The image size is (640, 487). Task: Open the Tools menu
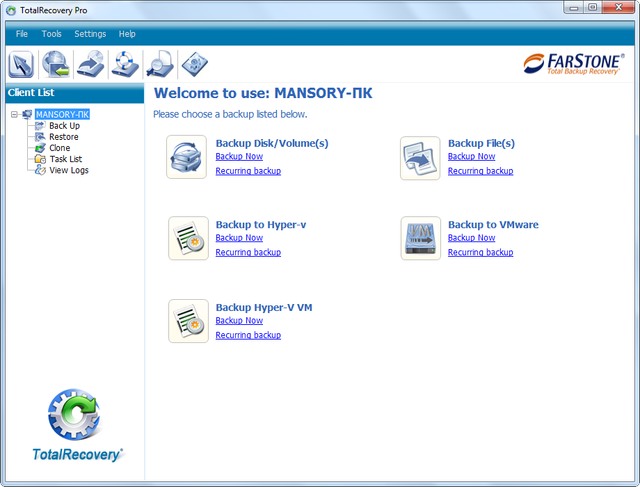pos(51,34)
